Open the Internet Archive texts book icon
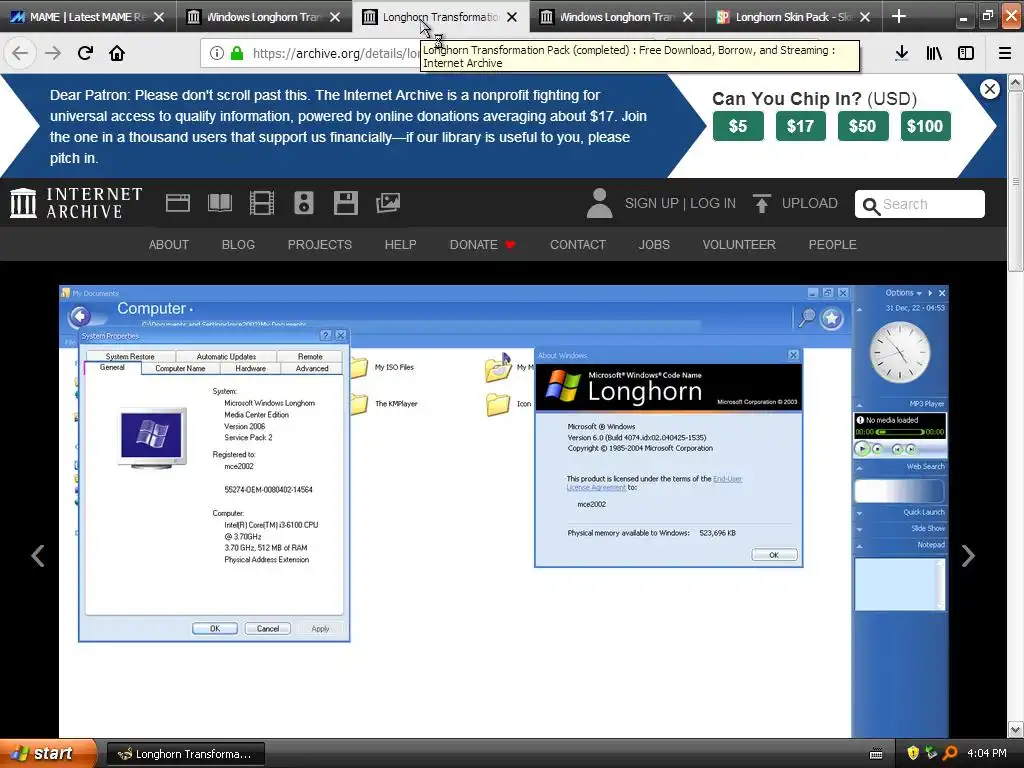This screenshot has height=768, width=1024. click(x=219, y=203)
